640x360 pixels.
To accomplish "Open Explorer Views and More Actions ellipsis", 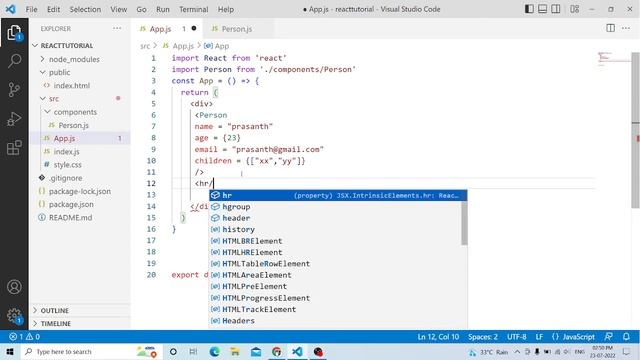I will (x=117, y=29).
